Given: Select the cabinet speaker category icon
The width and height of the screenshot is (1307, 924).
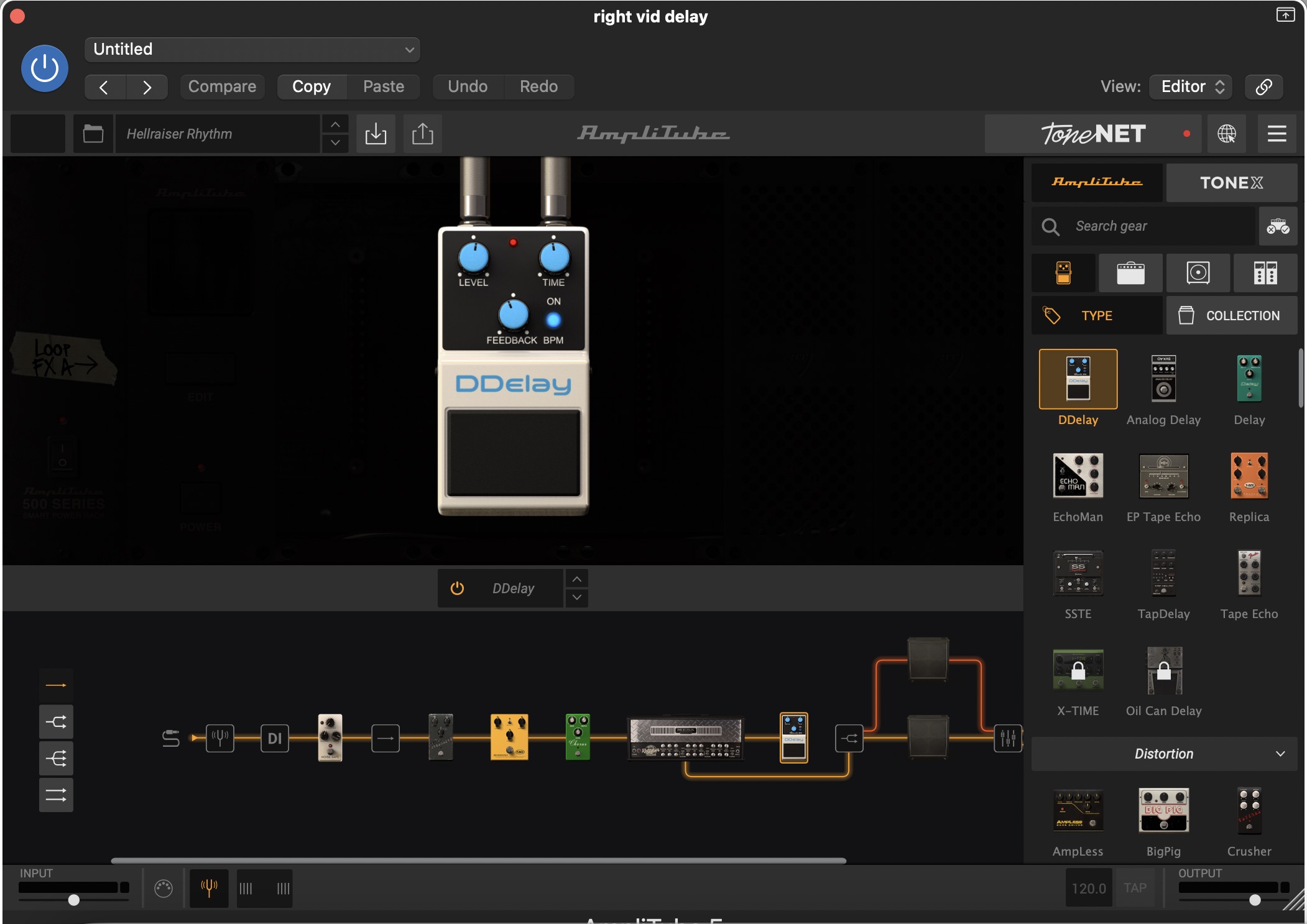Looking at the screenshot, I should 1198,273.
